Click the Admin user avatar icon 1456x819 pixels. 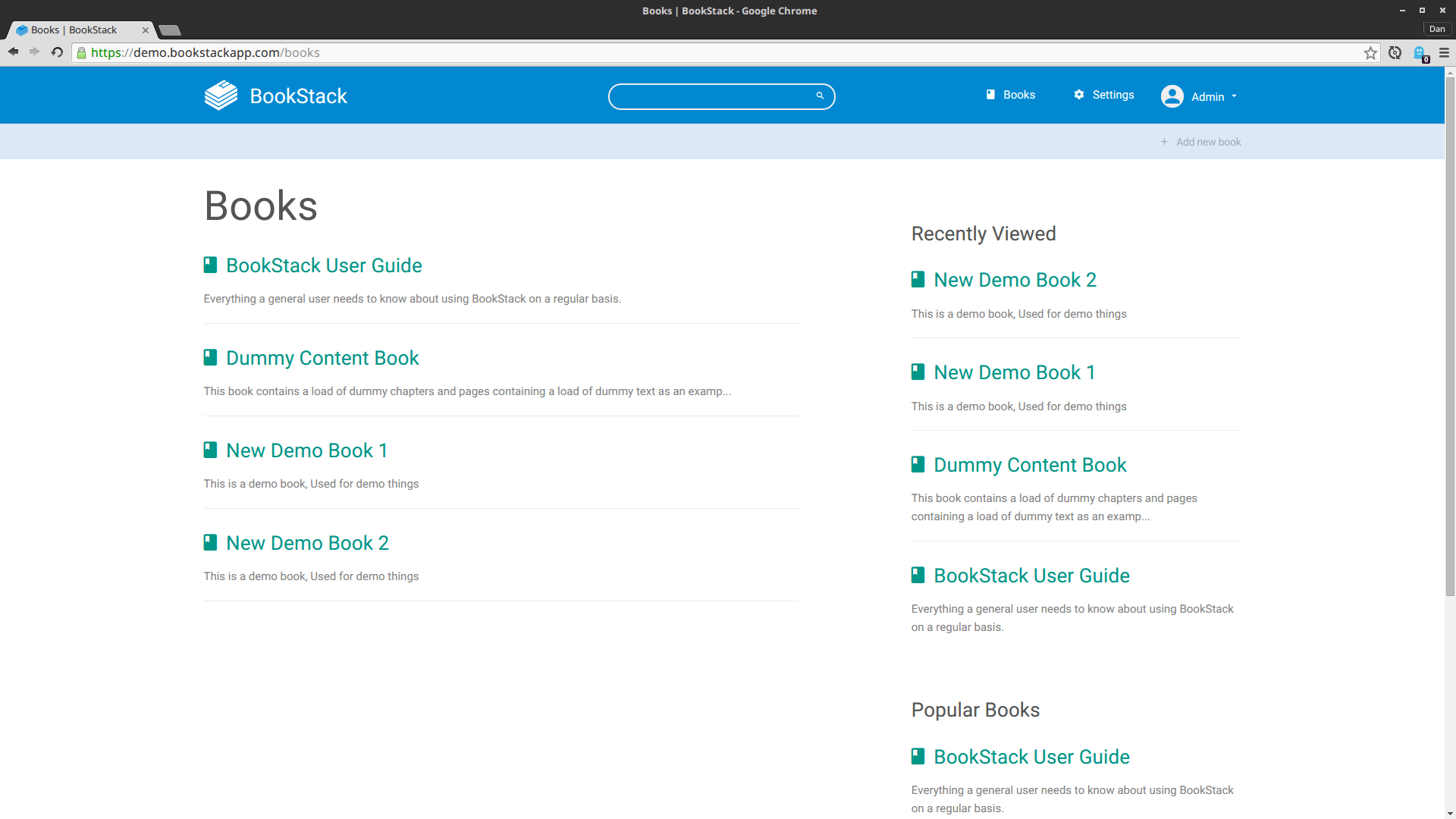coord(1172,96)
